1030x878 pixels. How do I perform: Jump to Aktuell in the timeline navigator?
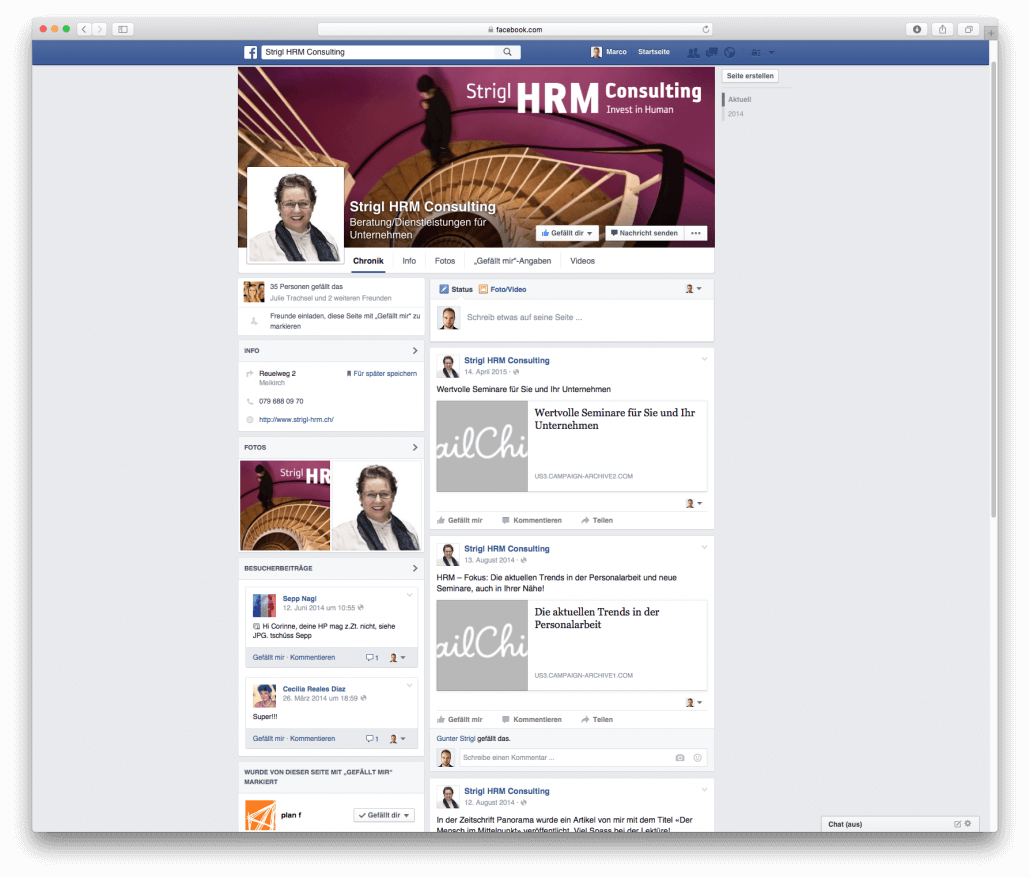pos(740,99)
